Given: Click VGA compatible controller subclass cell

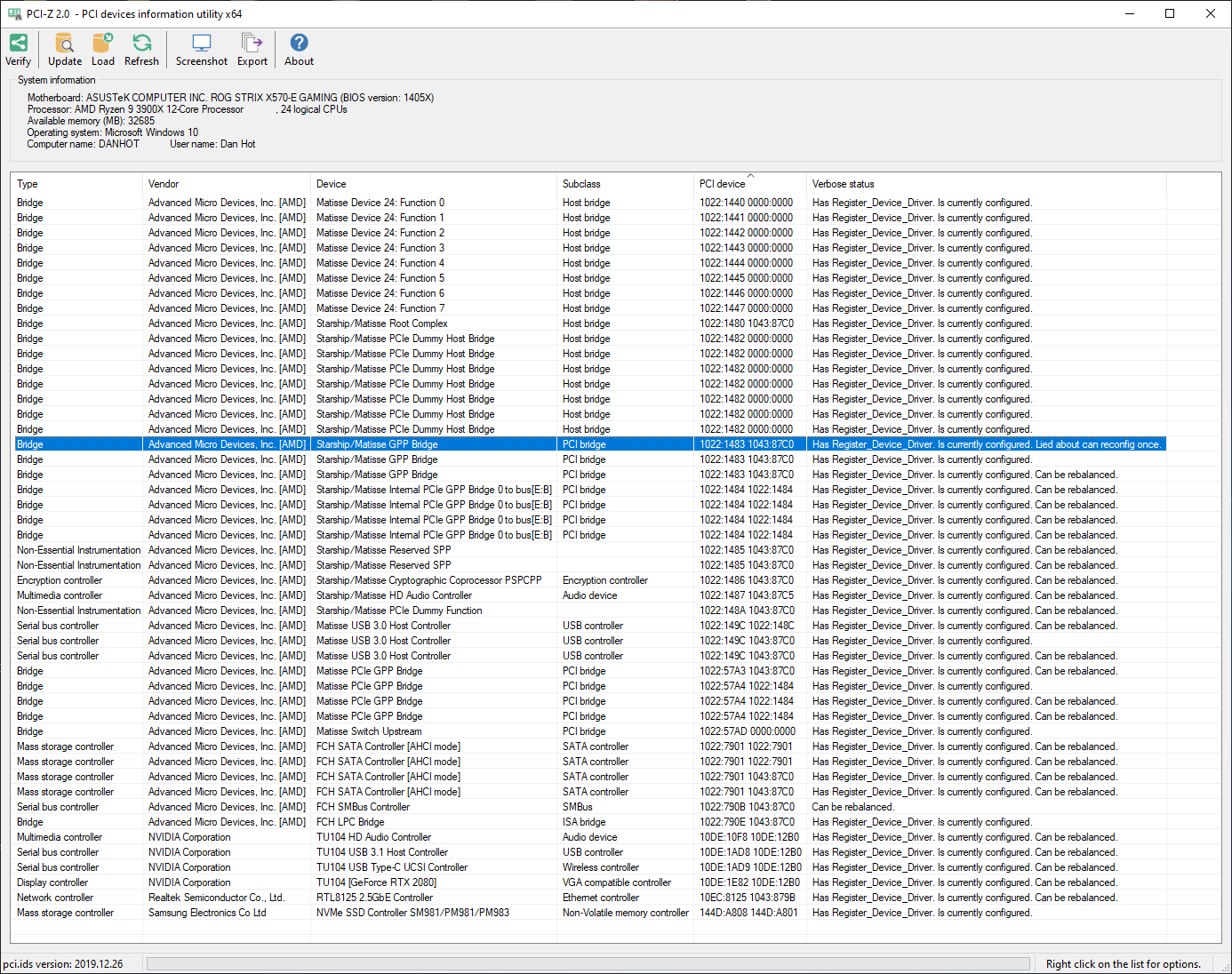Looking at the screenshot, I should pos(617,882).
